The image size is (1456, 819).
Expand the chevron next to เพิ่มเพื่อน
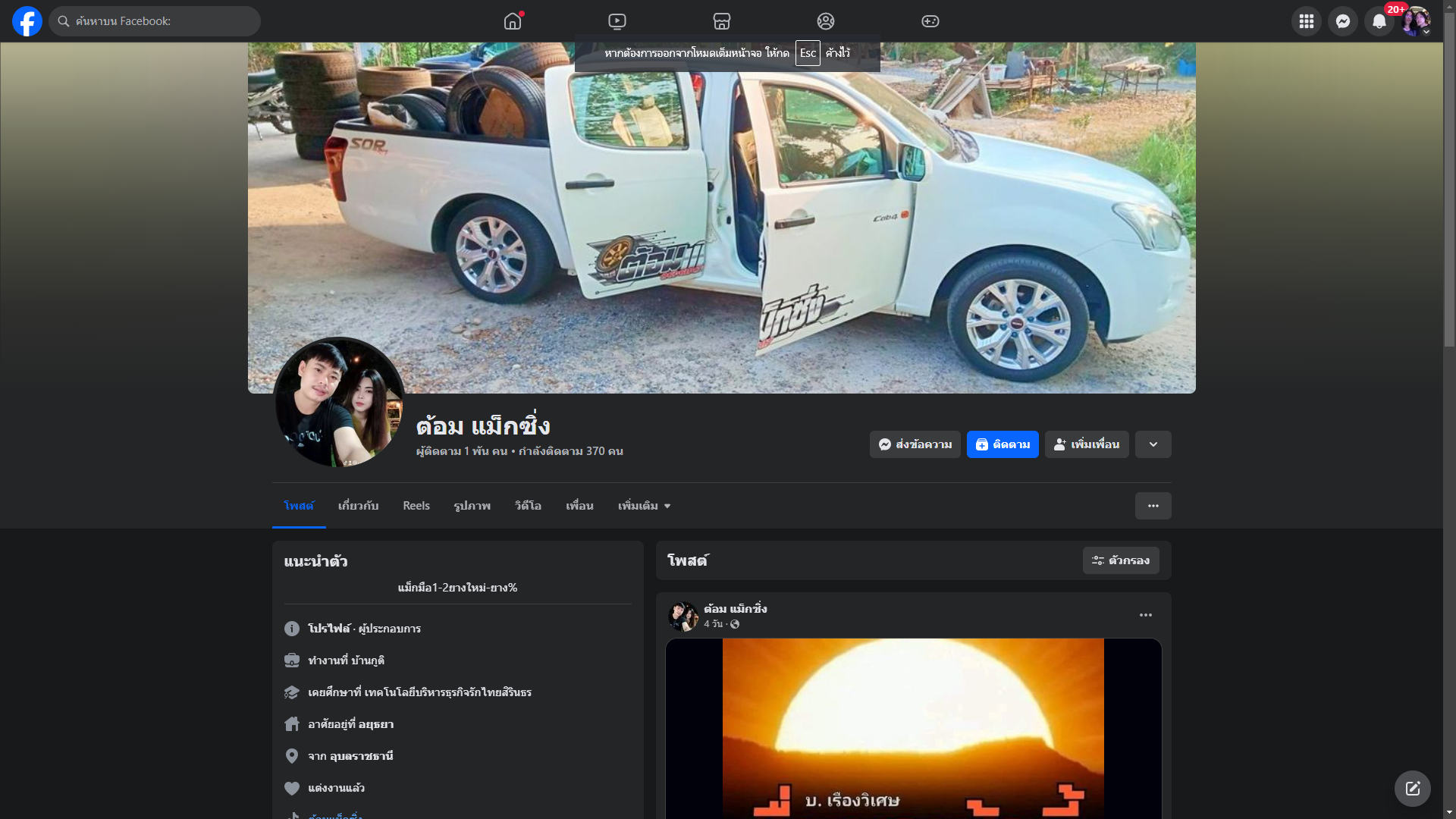point(1153,444)
